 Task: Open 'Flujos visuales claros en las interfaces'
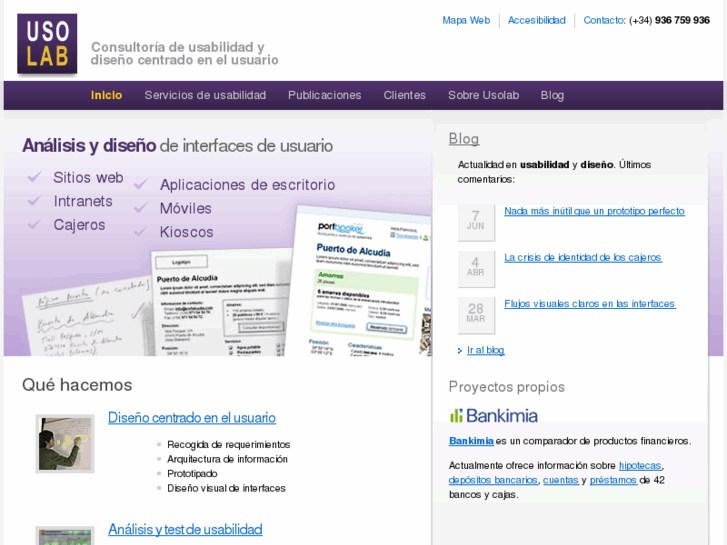(589, 304)
